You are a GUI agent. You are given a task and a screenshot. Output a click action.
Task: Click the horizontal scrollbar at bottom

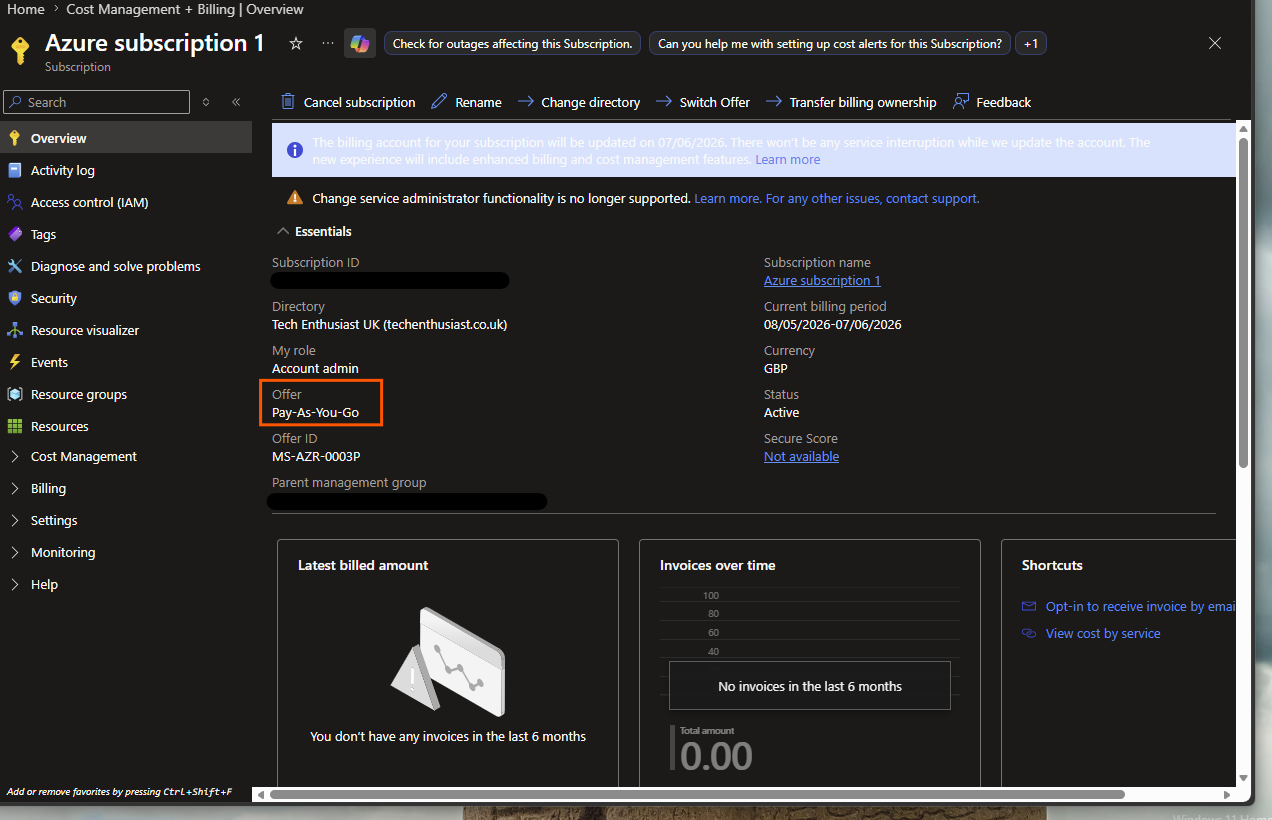coord(697,795)
